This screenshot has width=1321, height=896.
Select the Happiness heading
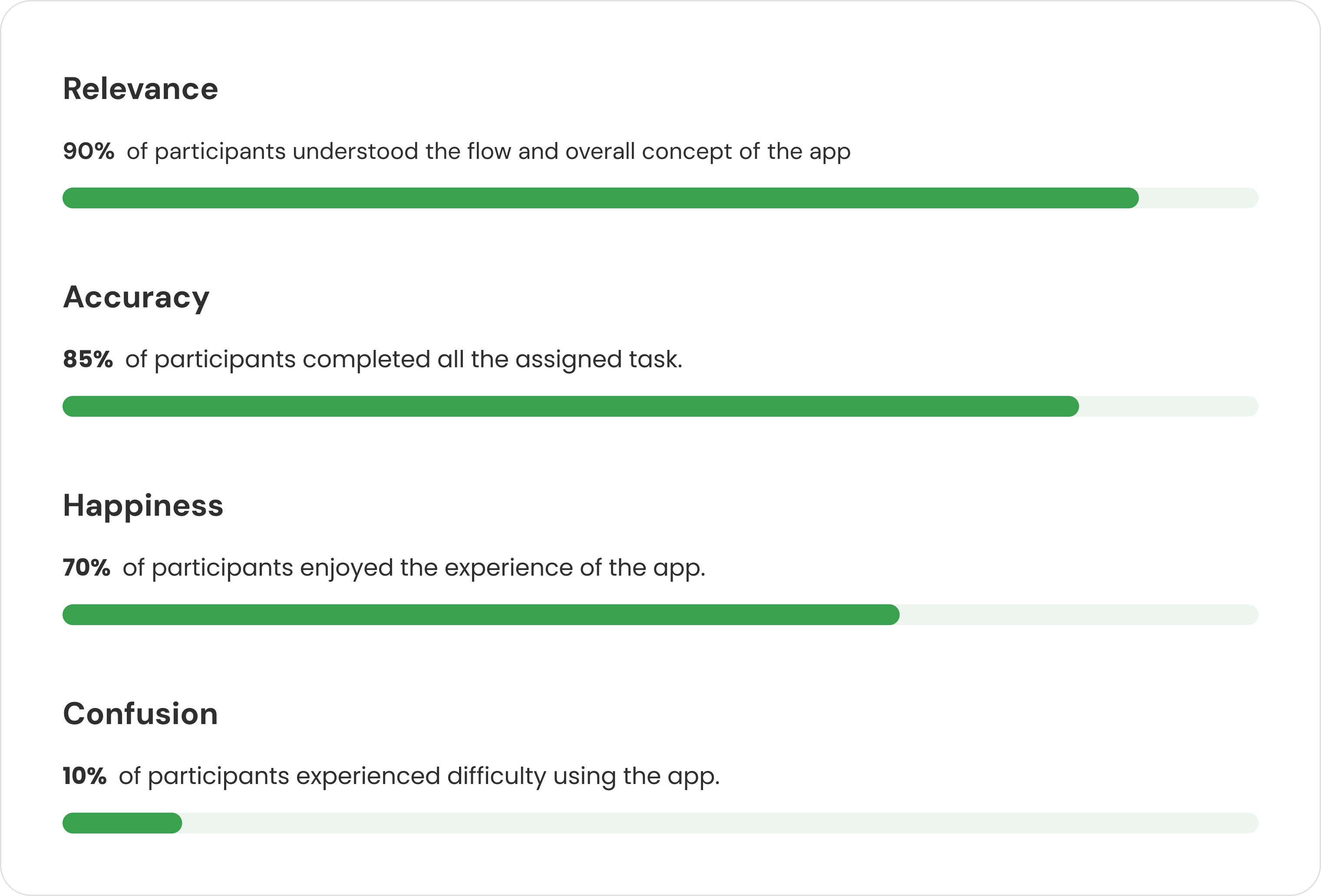tap(143, 505)
